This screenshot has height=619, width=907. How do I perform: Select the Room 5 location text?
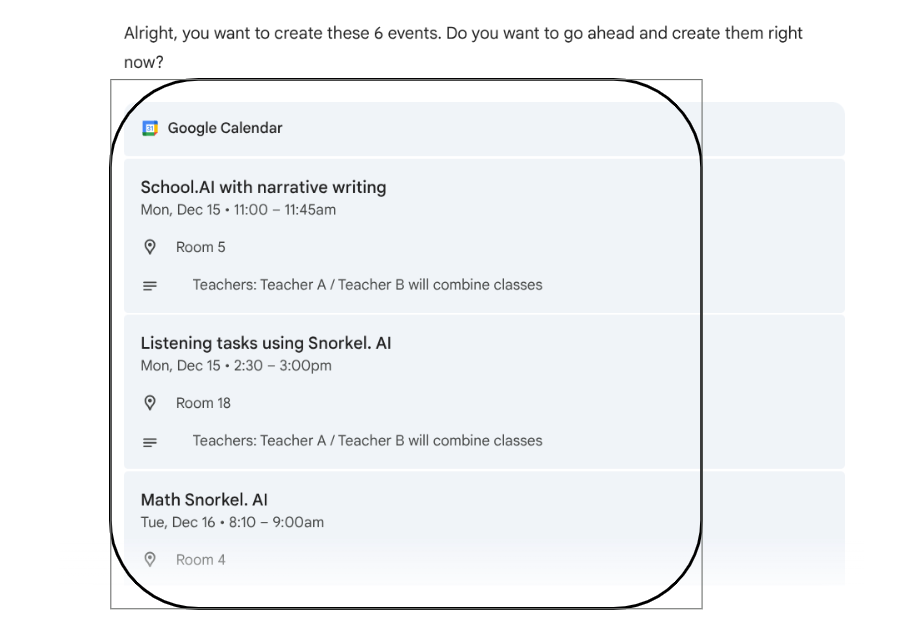coord(201,247)
